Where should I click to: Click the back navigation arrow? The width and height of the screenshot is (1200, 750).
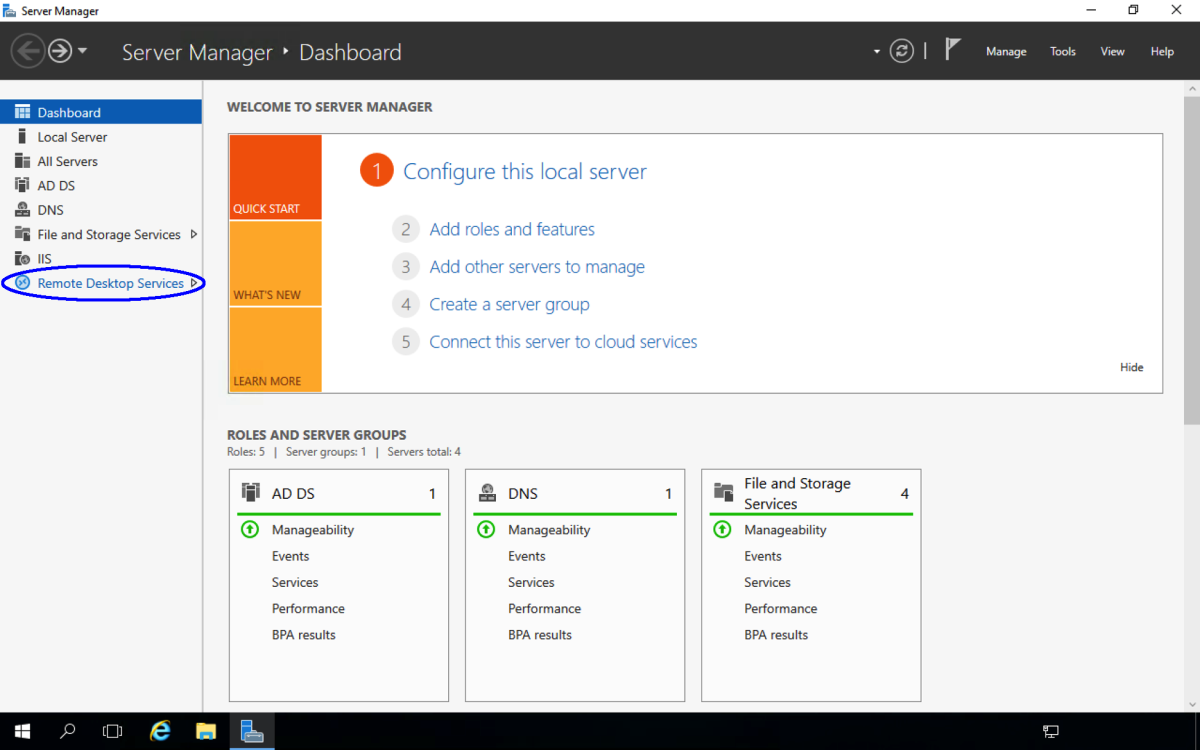pos(28,51)
